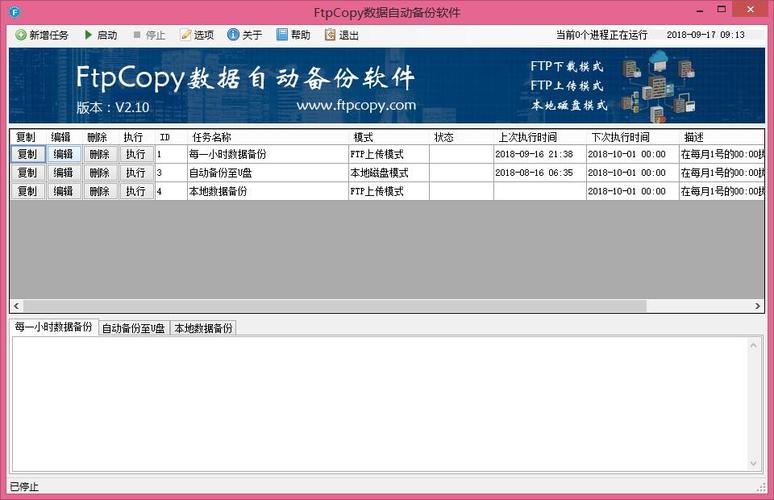Switch to the 本地数据备份 log tab
Viewport: 774px width, 500px height.
coord(203,328)
